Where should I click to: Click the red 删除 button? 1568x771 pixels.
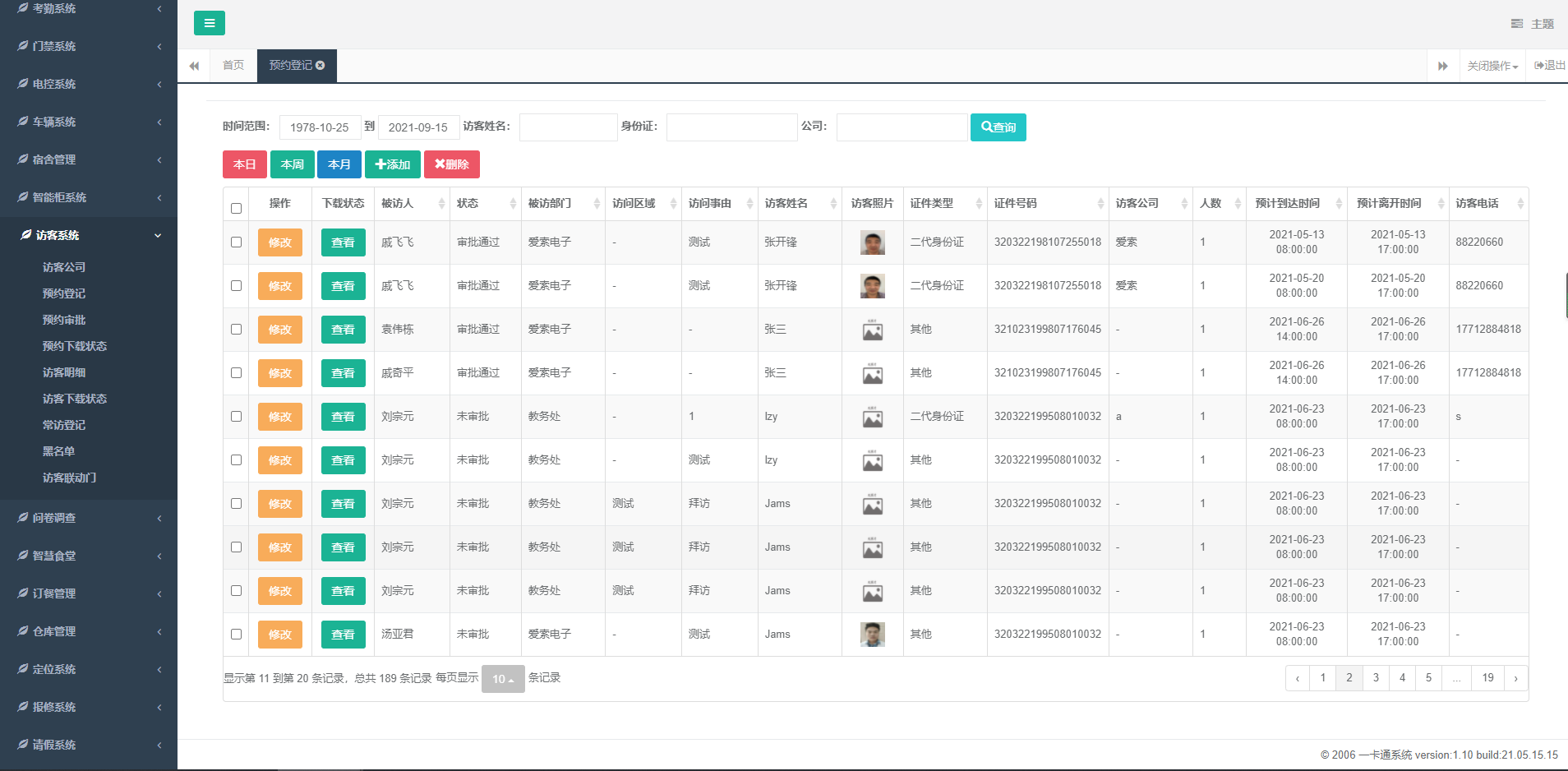451,164
